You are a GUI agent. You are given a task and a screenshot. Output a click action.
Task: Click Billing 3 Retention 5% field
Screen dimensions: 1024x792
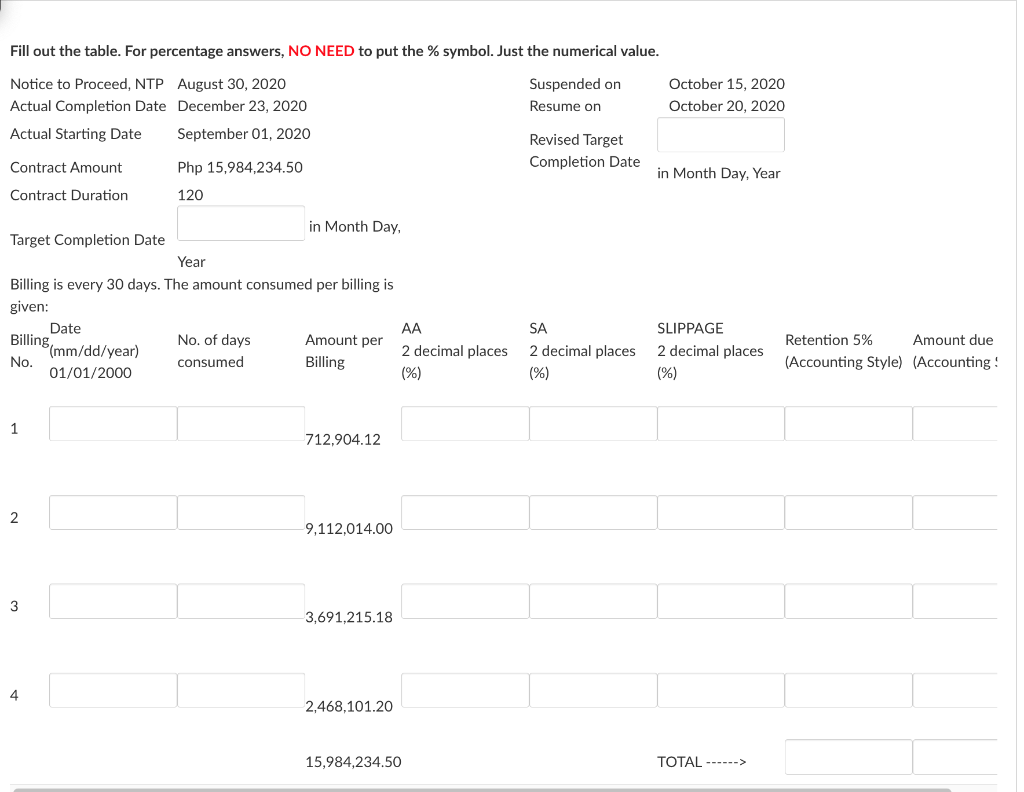point(848,601)
